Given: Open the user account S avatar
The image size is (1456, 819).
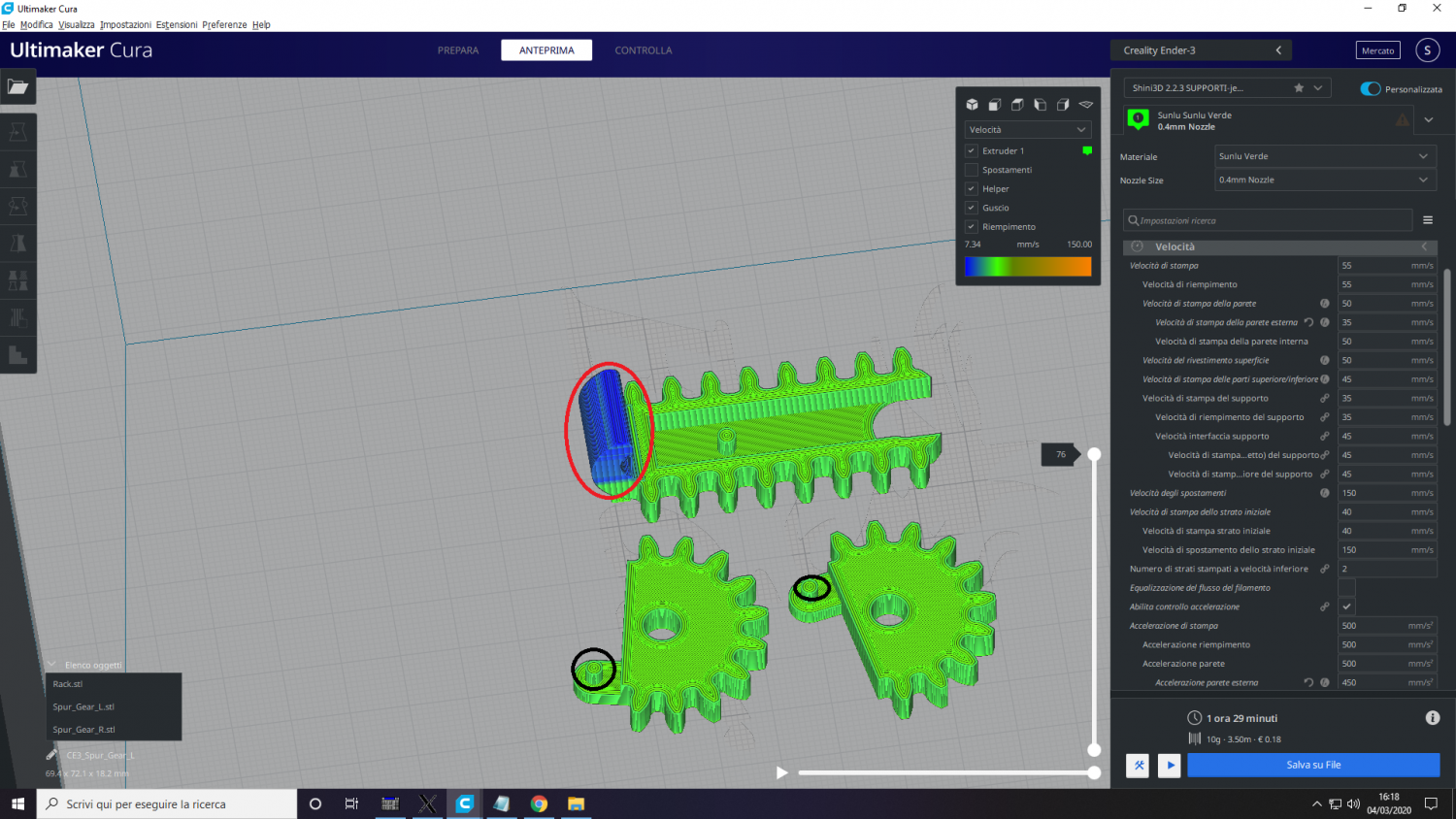Looking at the screenshot, I should coord(1428,50).
